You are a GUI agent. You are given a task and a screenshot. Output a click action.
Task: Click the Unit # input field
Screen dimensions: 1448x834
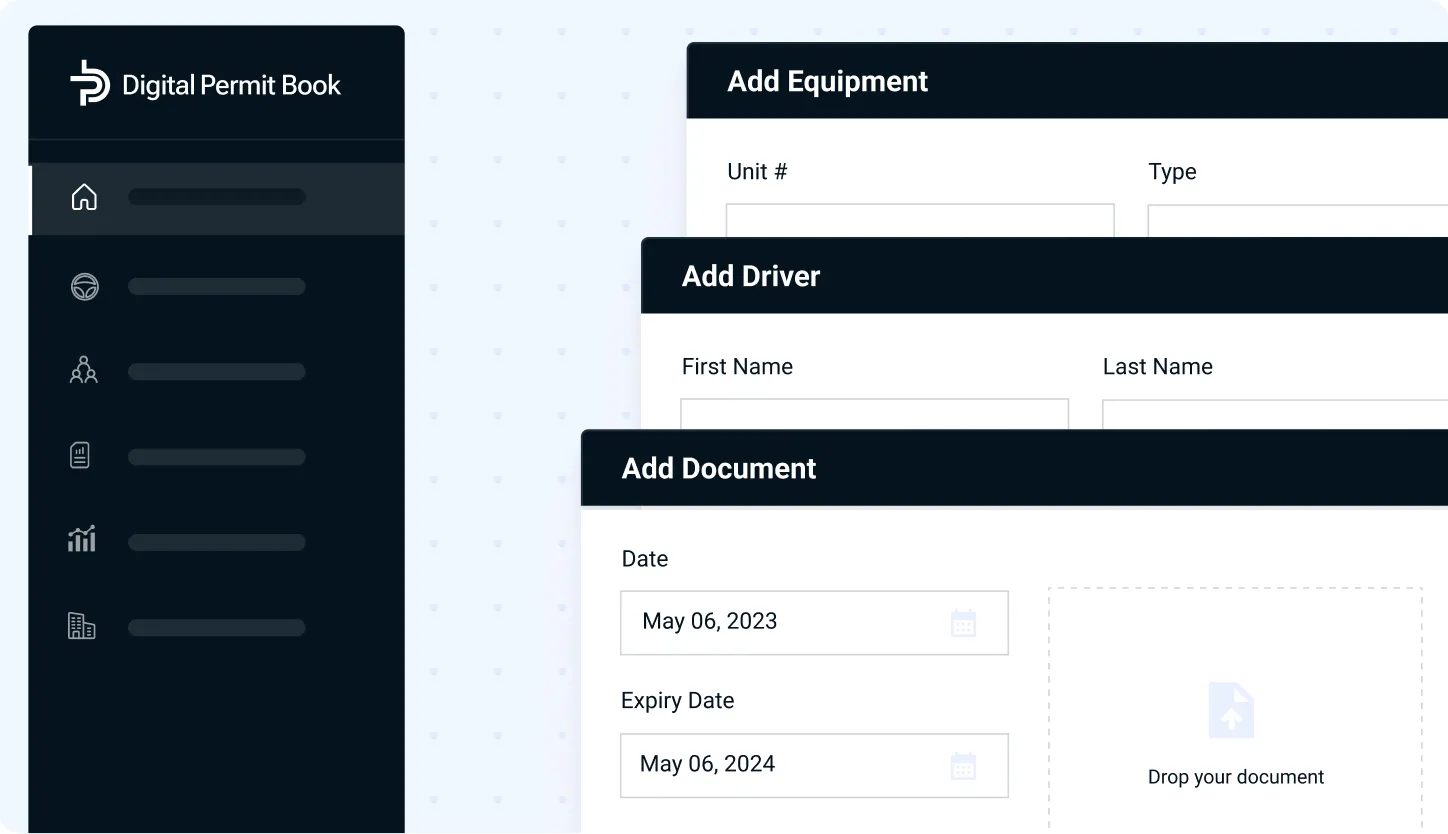[x=920, y=221]
